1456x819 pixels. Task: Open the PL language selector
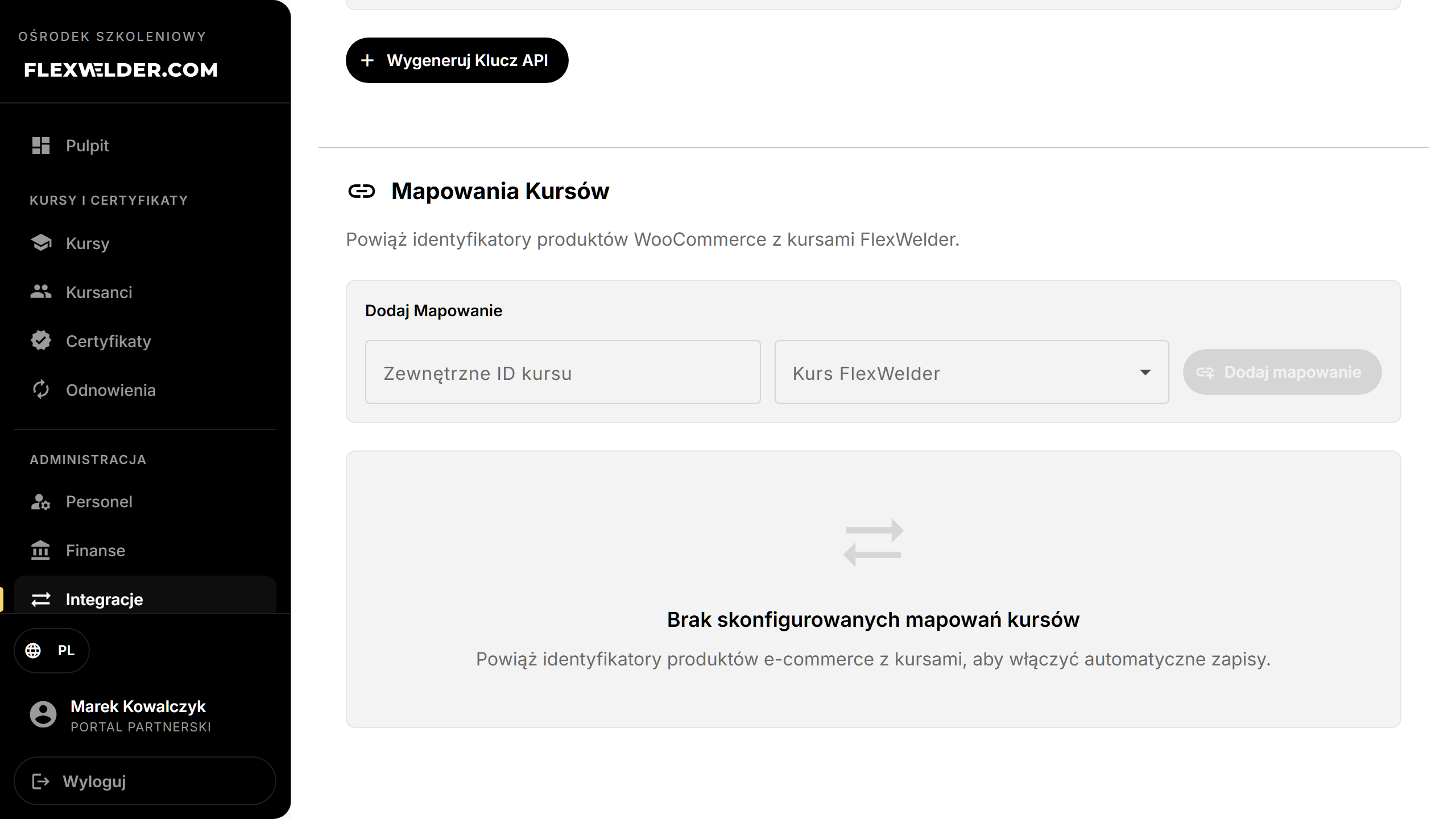click(52, 651)
